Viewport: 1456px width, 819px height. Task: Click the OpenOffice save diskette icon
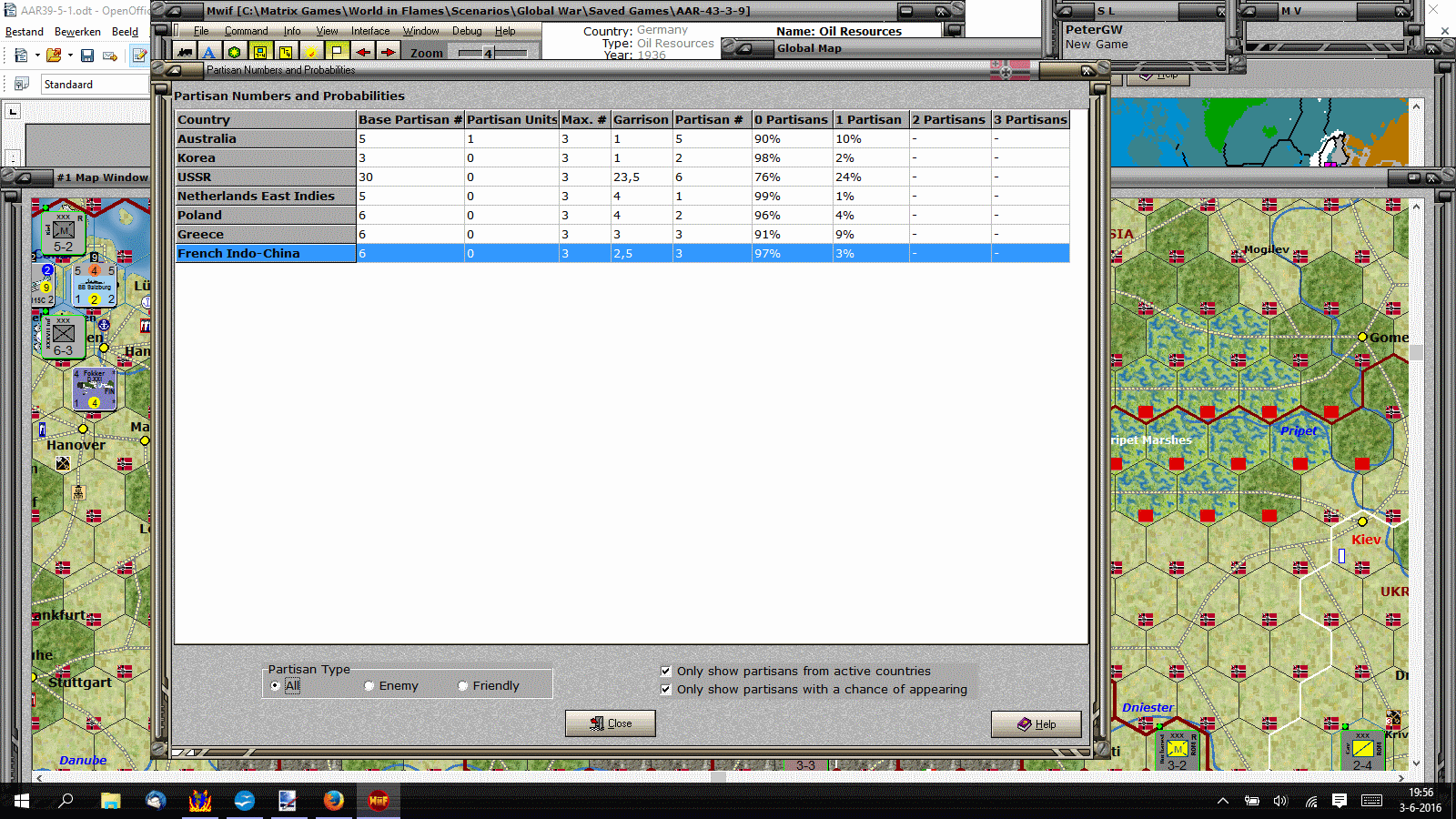pyautogui.click(x=87, y=56)
